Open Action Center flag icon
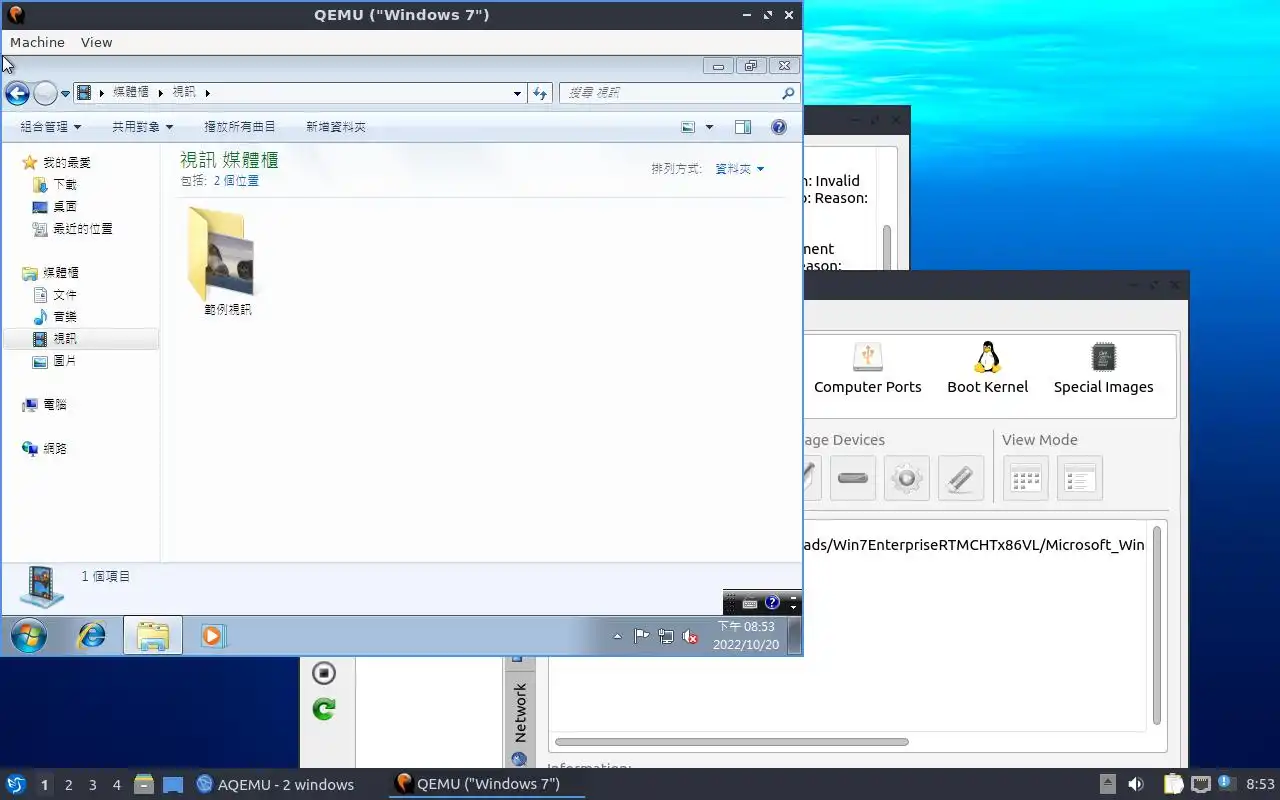The height and width of the screenshot is (800, 1280). [642, 636]
